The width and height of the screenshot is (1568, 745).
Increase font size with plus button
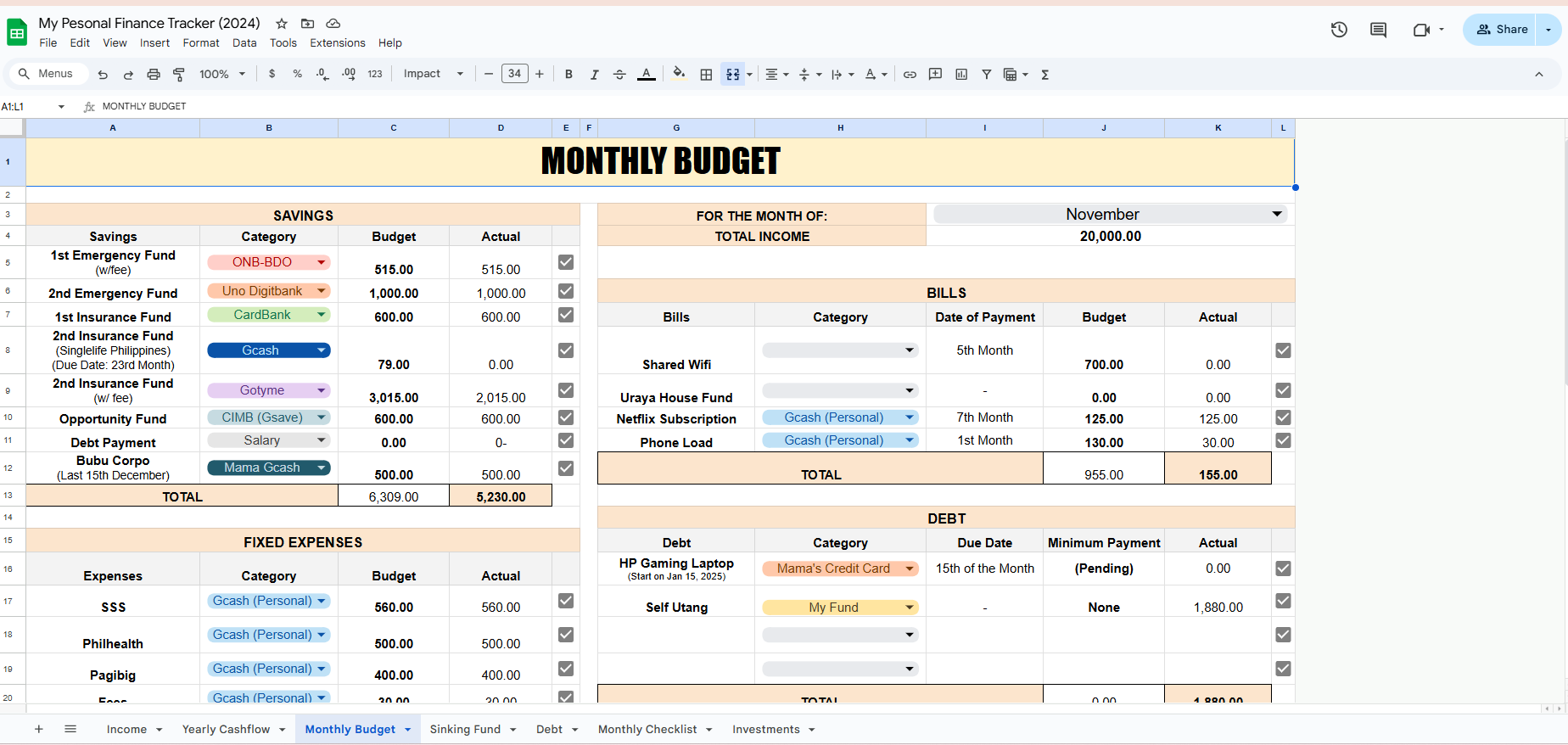click(x=540, y=75)
